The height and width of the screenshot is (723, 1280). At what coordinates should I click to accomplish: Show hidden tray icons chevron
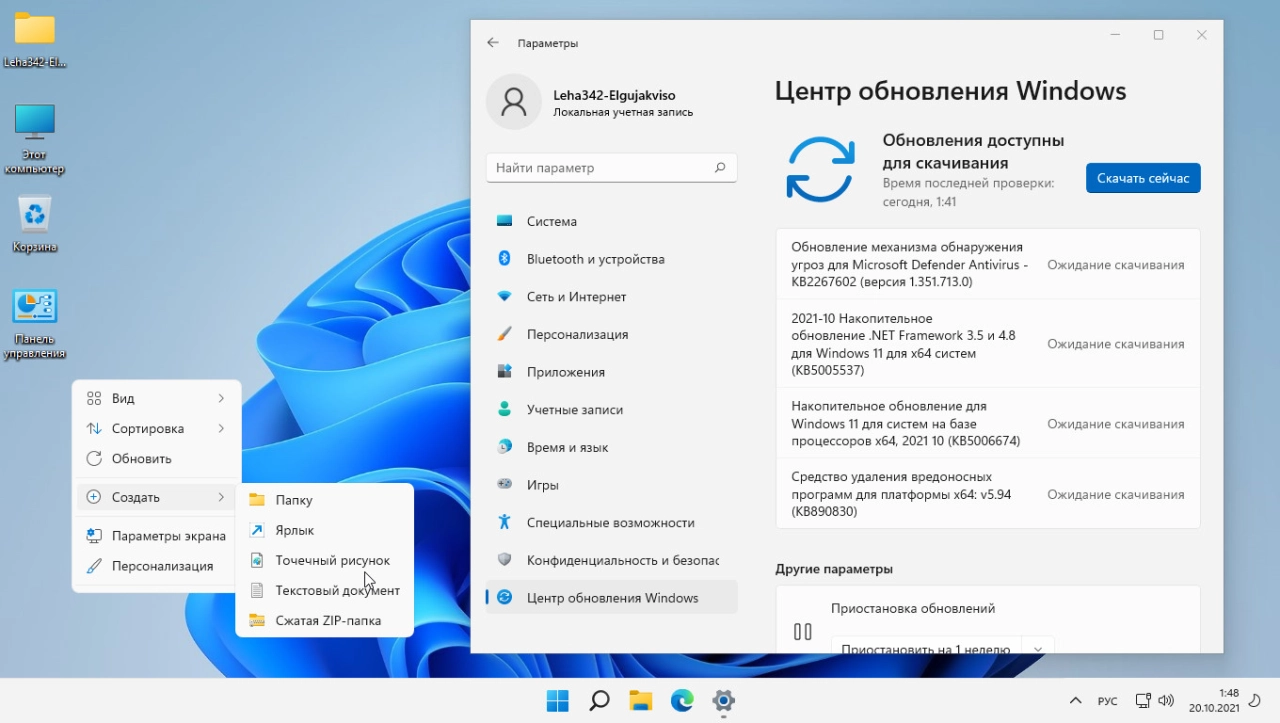tap(1076, 700)
